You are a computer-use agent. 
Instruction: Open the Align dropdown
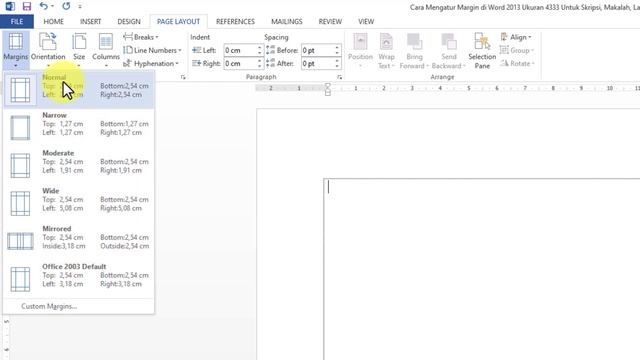point(516,37)
